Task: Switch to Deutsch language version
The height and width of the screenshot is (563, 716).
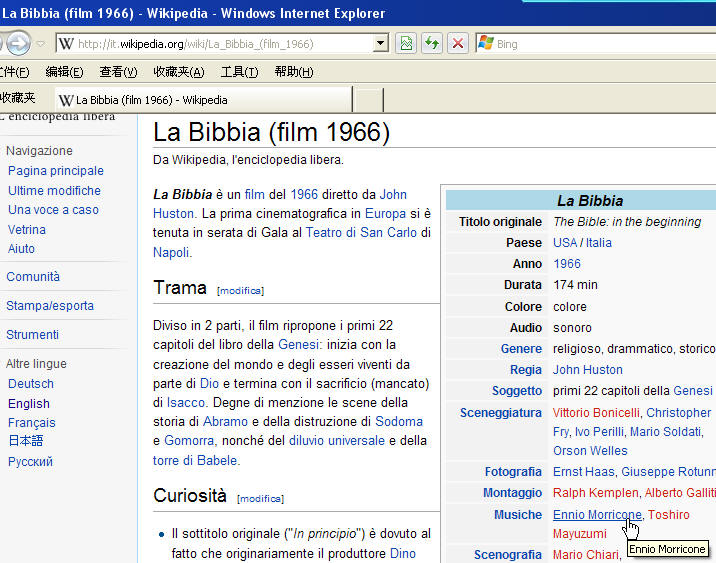Action: tap(31, 384)
